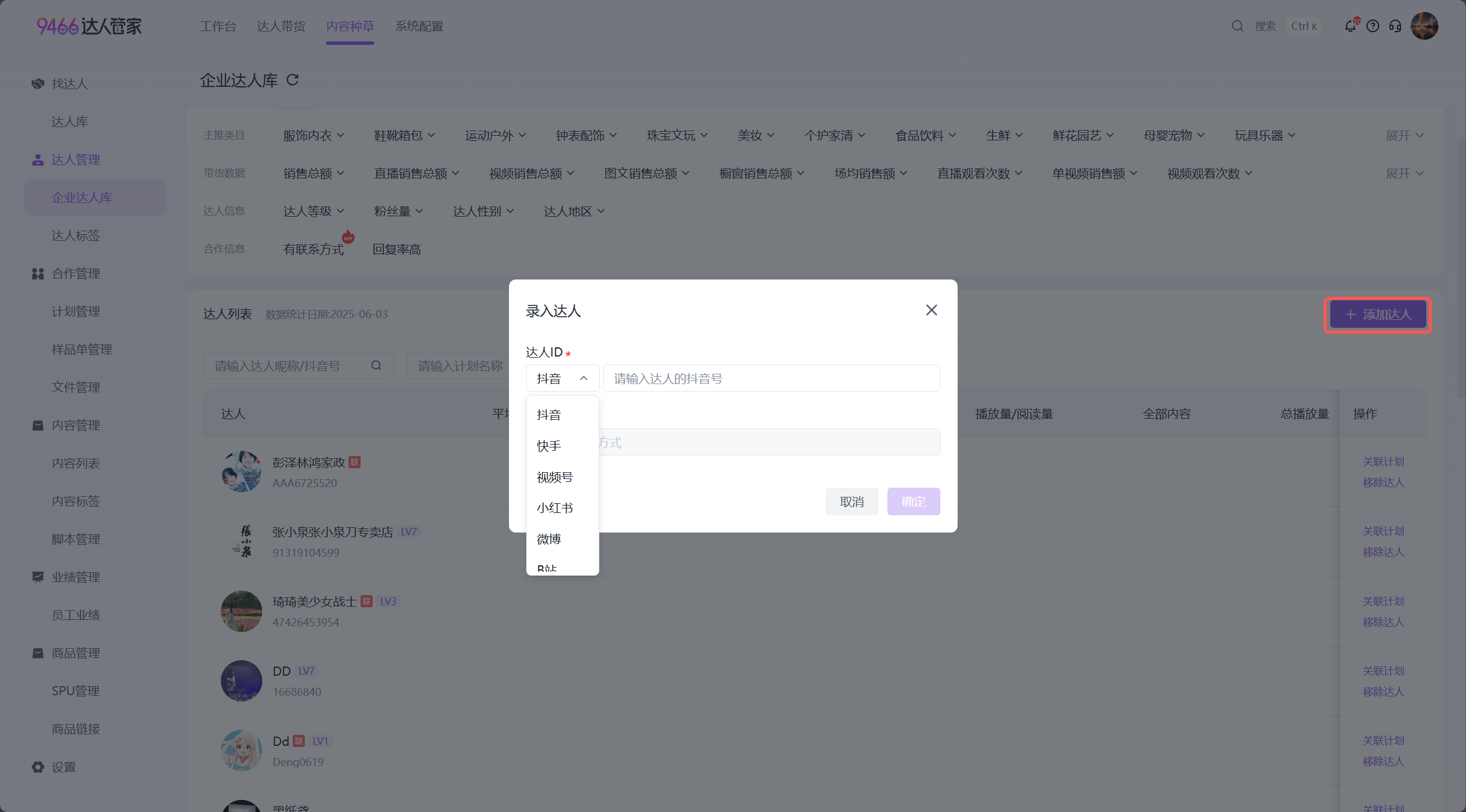The image size is (1466, 812).
Task: Toggle 回复率高 filter
Action: pos(397,249)
